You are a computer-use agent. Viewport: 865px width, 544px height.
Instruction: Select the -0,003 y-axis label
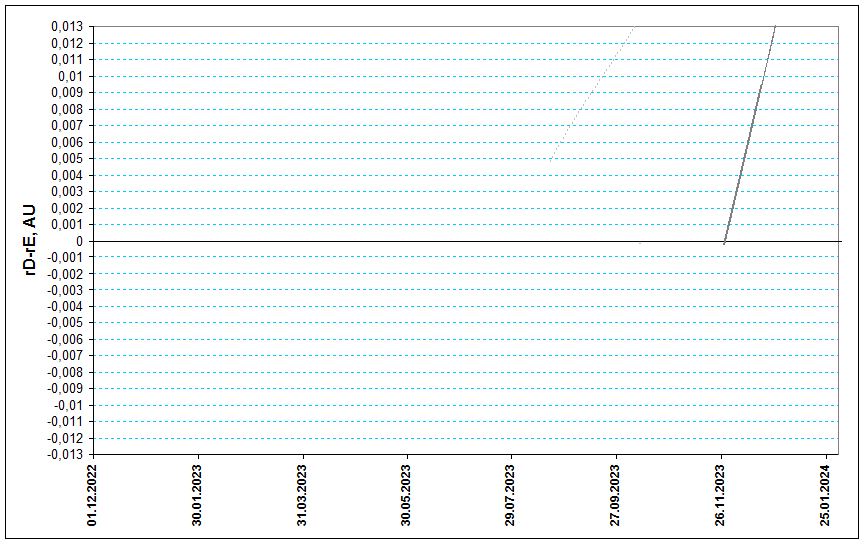click(65, 290)
